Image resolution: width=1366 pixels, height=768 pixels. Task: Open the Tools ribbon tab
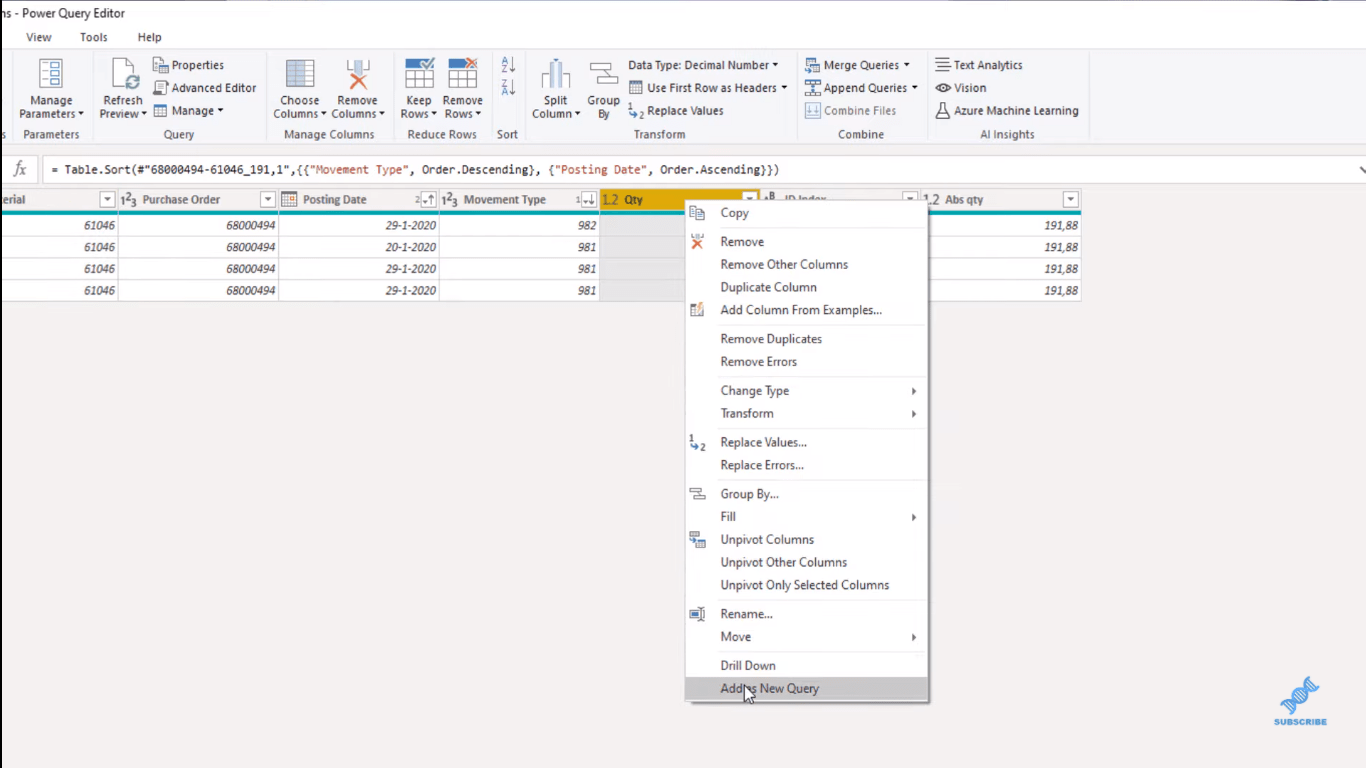(x=94, y=37)
